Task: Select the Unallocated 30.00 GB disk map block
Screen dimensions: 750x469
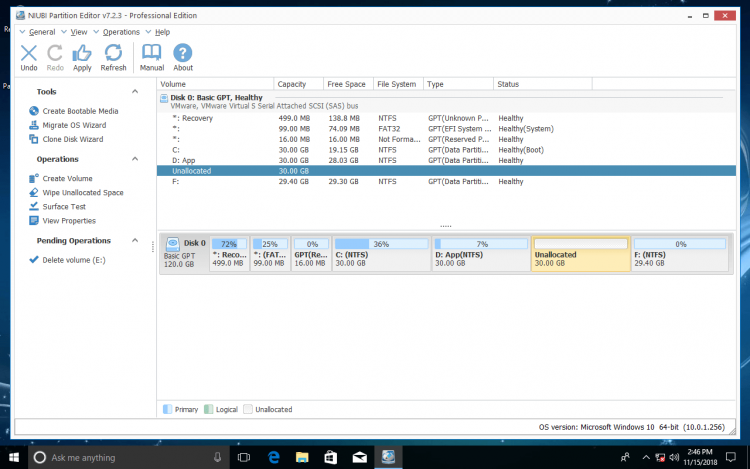Action: [581, 254]
